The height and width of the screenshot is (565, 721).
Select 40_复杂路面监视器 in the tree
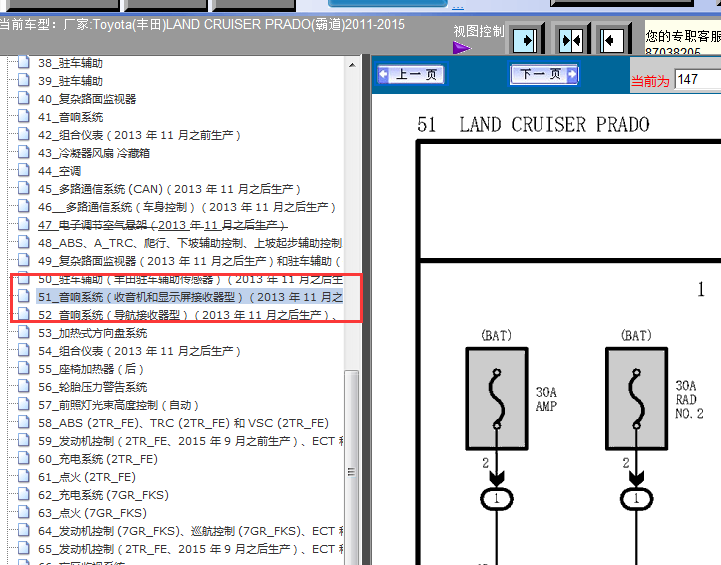tap(87, 99)
